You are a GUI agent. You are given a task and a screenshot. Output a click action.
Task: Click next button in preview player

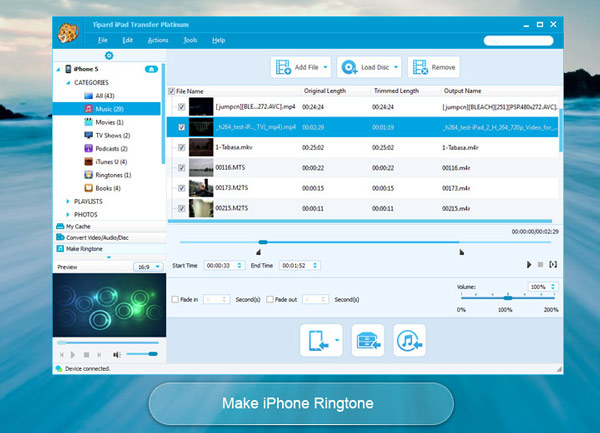click(99, 355)
